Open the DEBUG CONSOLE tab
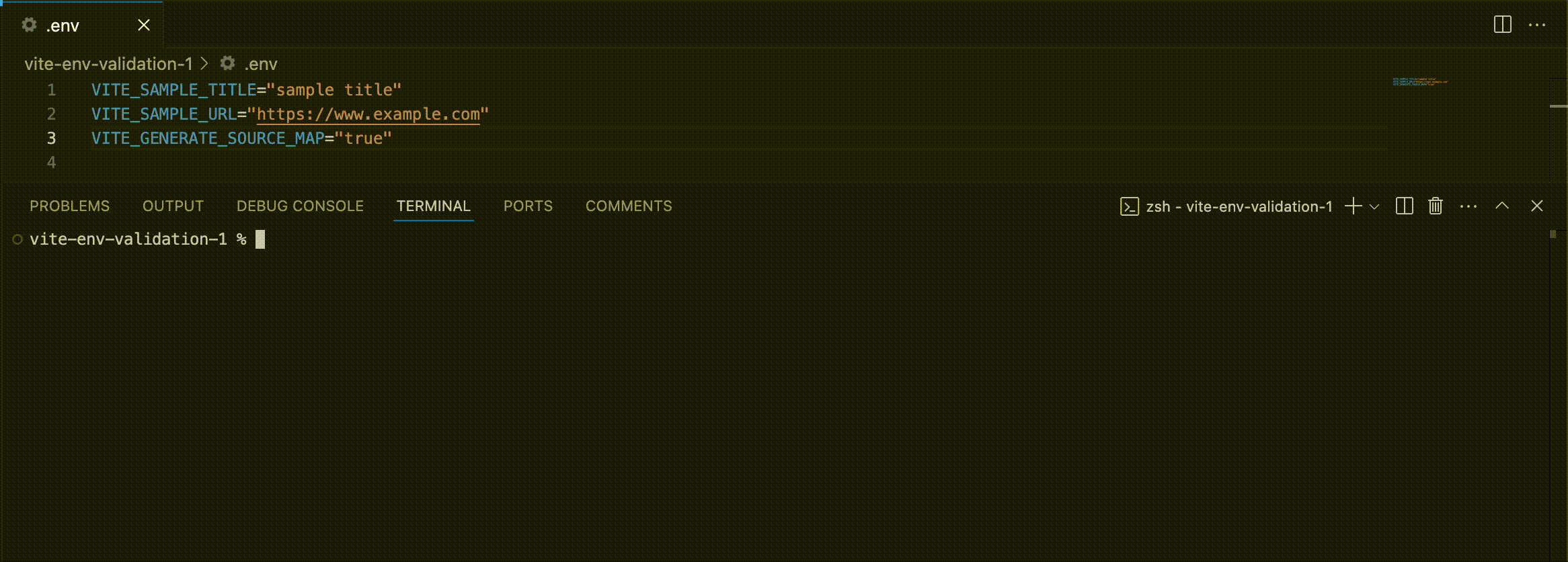This screenshot has width=1568, height=562. tap(300, 206)
